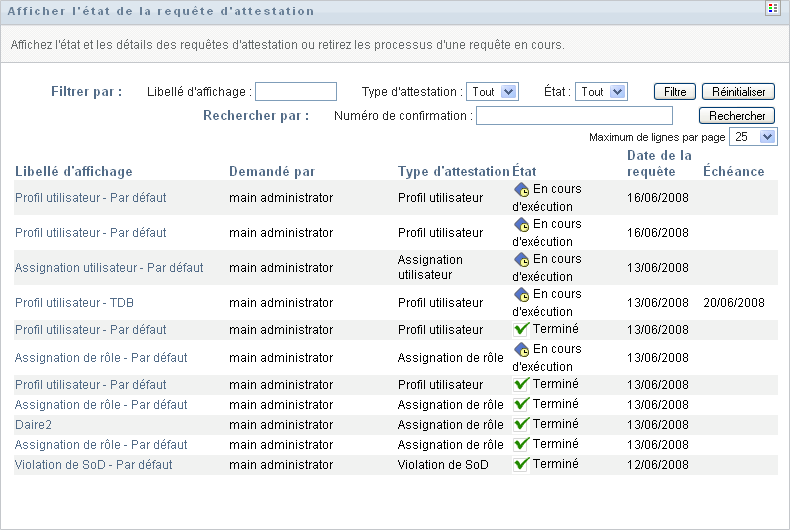Click the running clock icon in first row
Screen dimensions: 790x530
coord(521,190)
